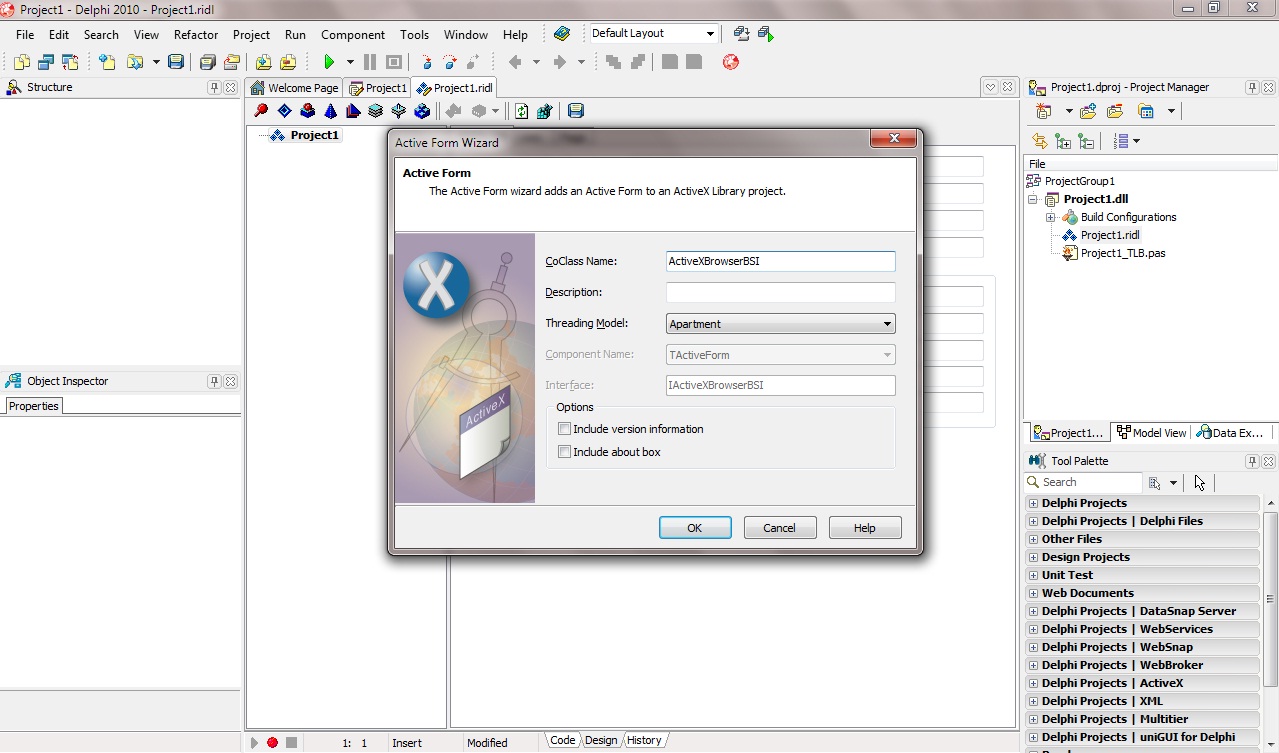Click the Add folder icon in Project Manager
This screenshot has height=753, width=1279.
[1089, 111]
